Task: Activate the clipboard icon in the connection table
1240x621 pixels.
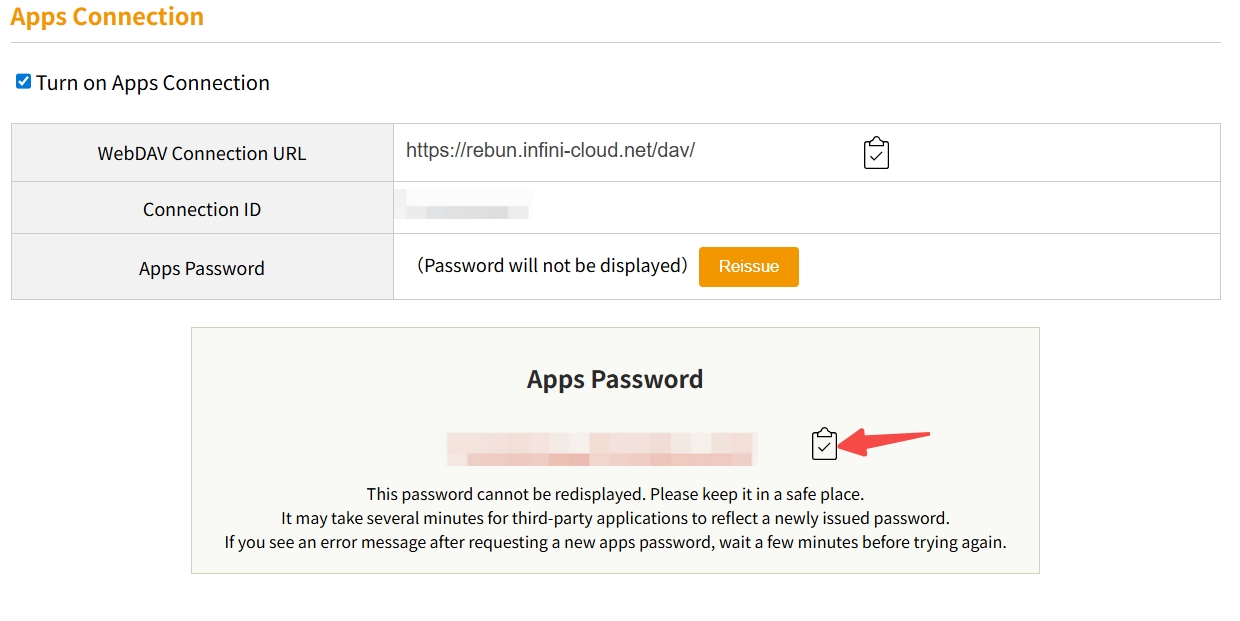Action: 875,152
